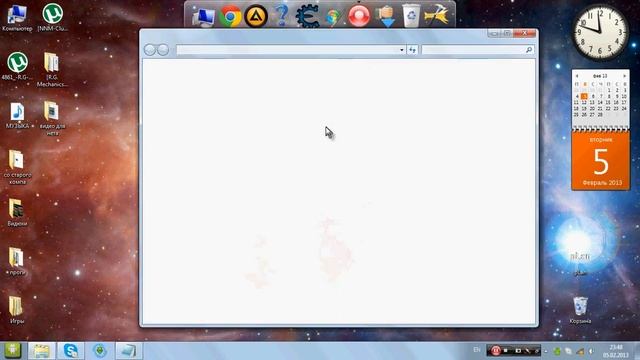Open AIMP player from the top dock

[x=256, y=17]
